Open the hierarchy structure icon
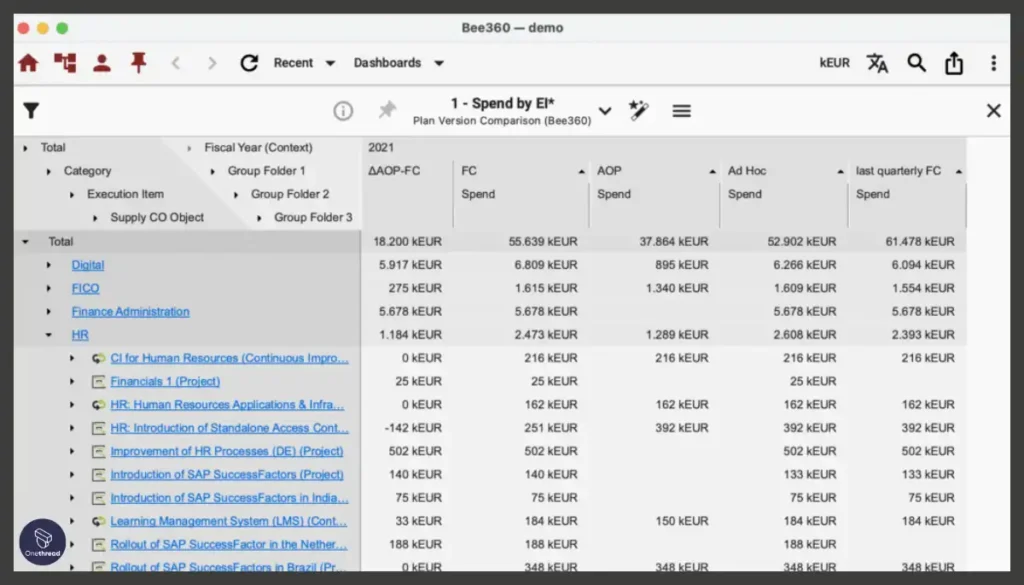Viewport: 1024px width, 585px height. tap(65, 63)
